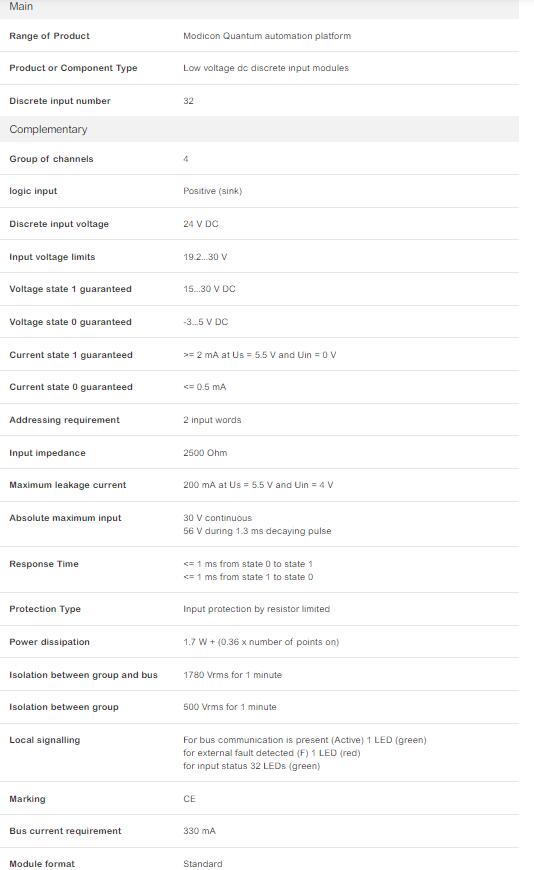This screenshot has height=870, width=534.
Task: Select the 2500 Ohm impedance value
Action: point(205,453)
